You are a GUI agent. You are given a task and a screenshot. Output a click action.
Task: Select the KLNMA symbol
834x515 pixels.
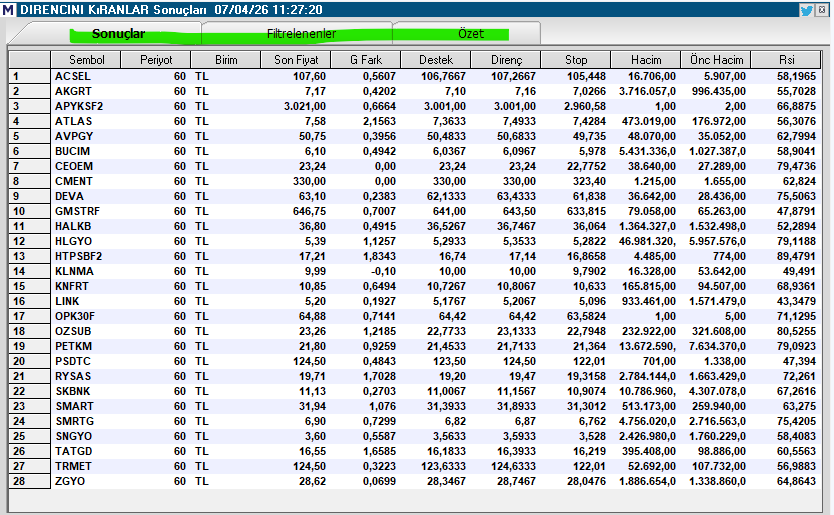74,271
